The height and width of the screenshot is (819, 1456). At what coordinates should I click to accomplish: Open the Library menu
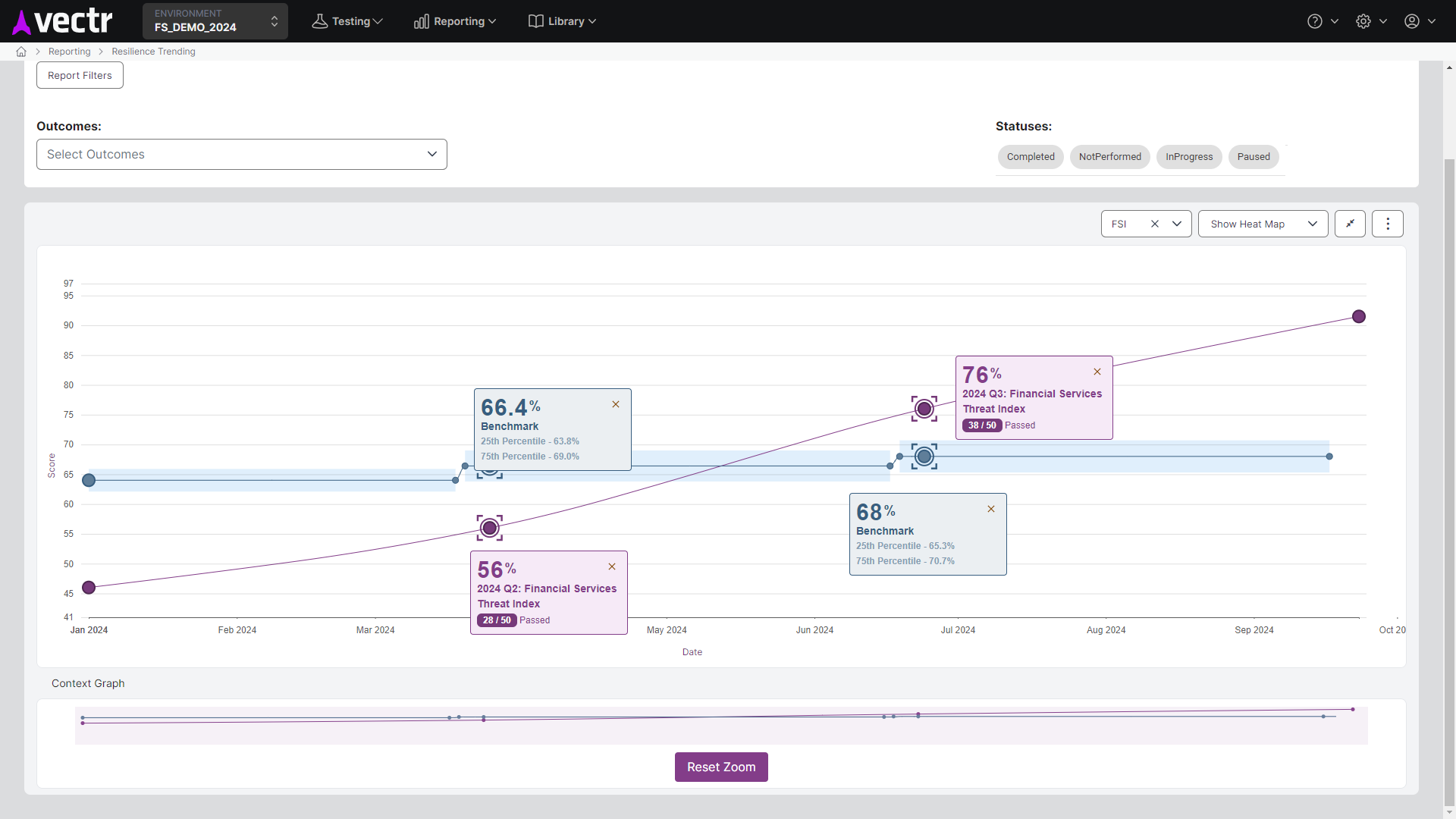[562, 21]
